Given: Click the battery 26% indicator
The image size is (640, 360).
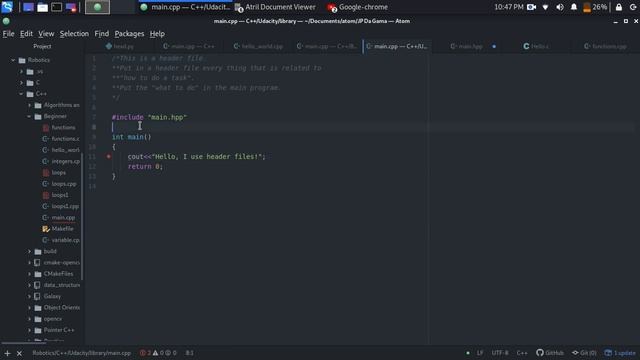Looking at the screenshot, I should tap(595, 7).
